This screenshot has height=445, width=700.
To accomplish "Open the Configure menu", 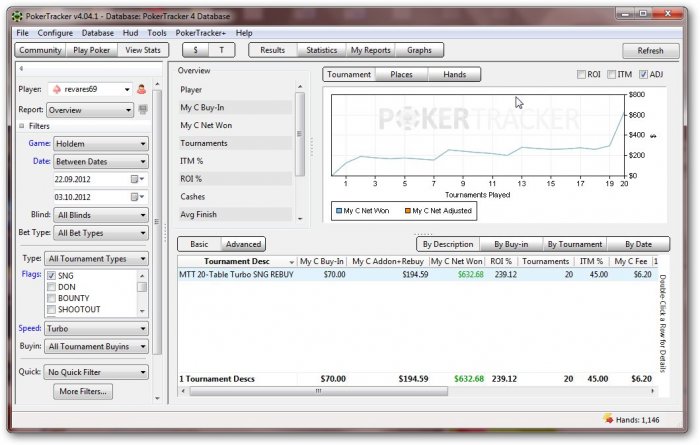I will point(55,33).
